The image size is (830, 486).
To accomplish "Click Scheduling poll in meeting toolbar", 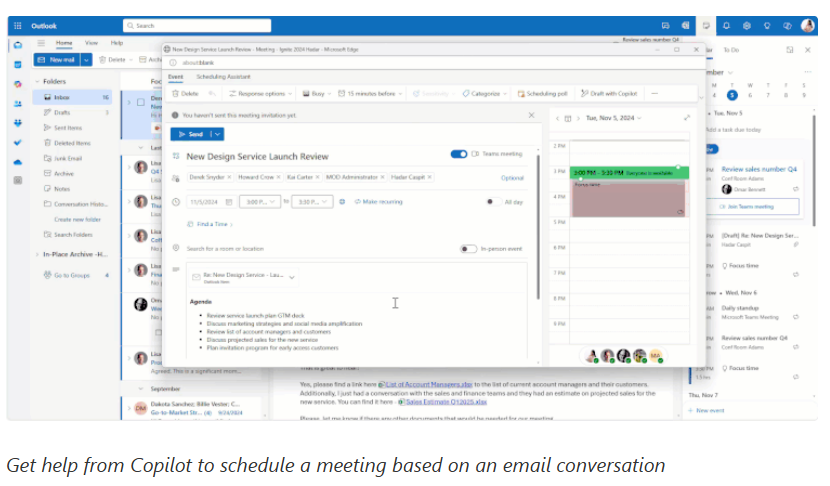I will (x=542, y=94).
